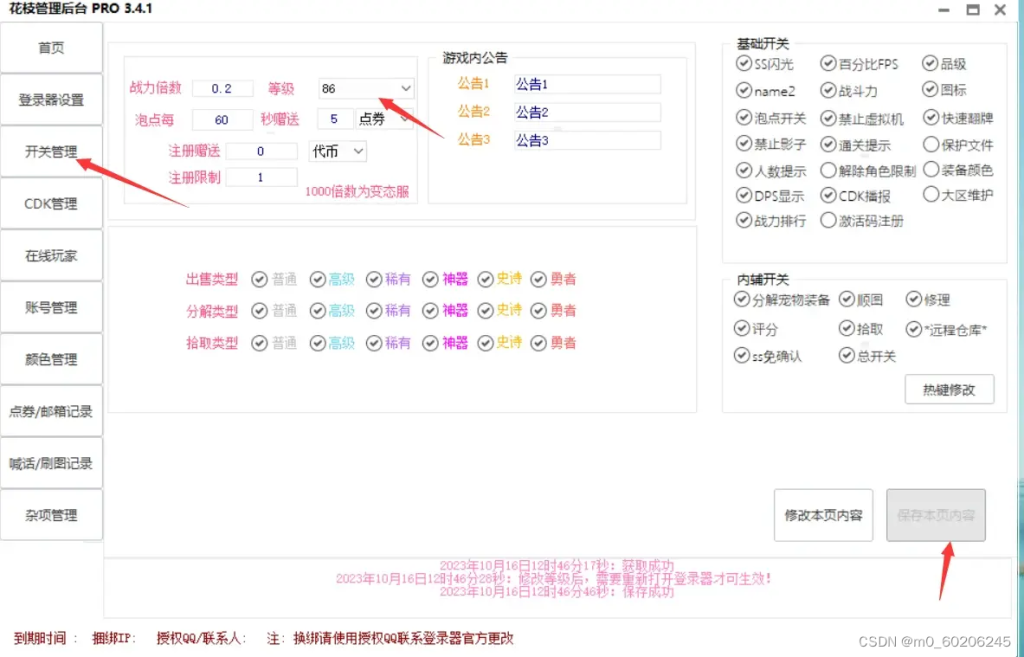The height and width of the screenshot is (657, 1024).
Task: Switch to the 首页 tab
Action: click(51, 47)
